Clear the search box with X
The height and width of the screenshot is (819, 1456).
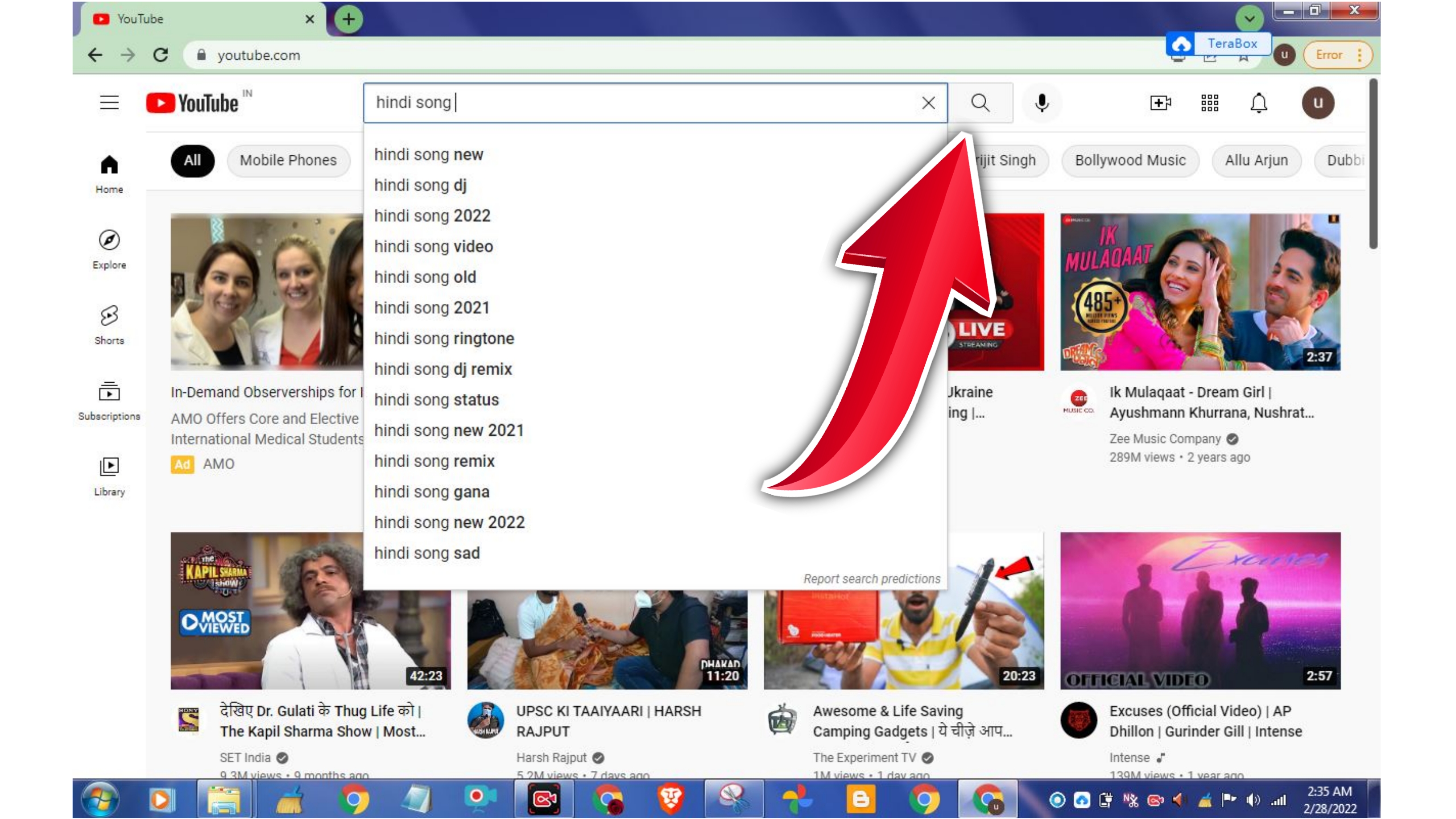(928, 103)
